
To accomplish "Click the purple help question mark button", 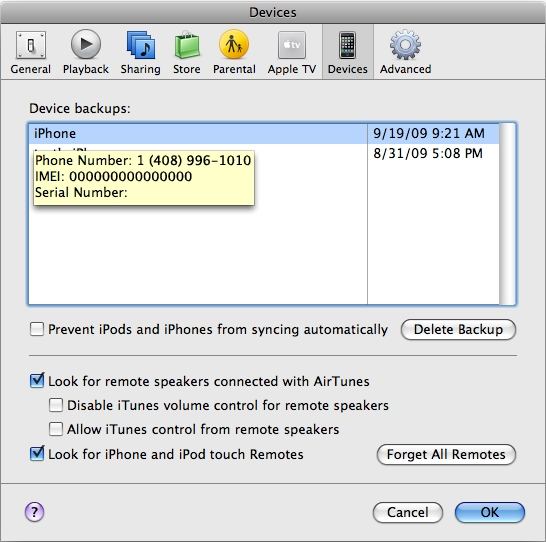I will pyautogui.click(x=34, y=512).
